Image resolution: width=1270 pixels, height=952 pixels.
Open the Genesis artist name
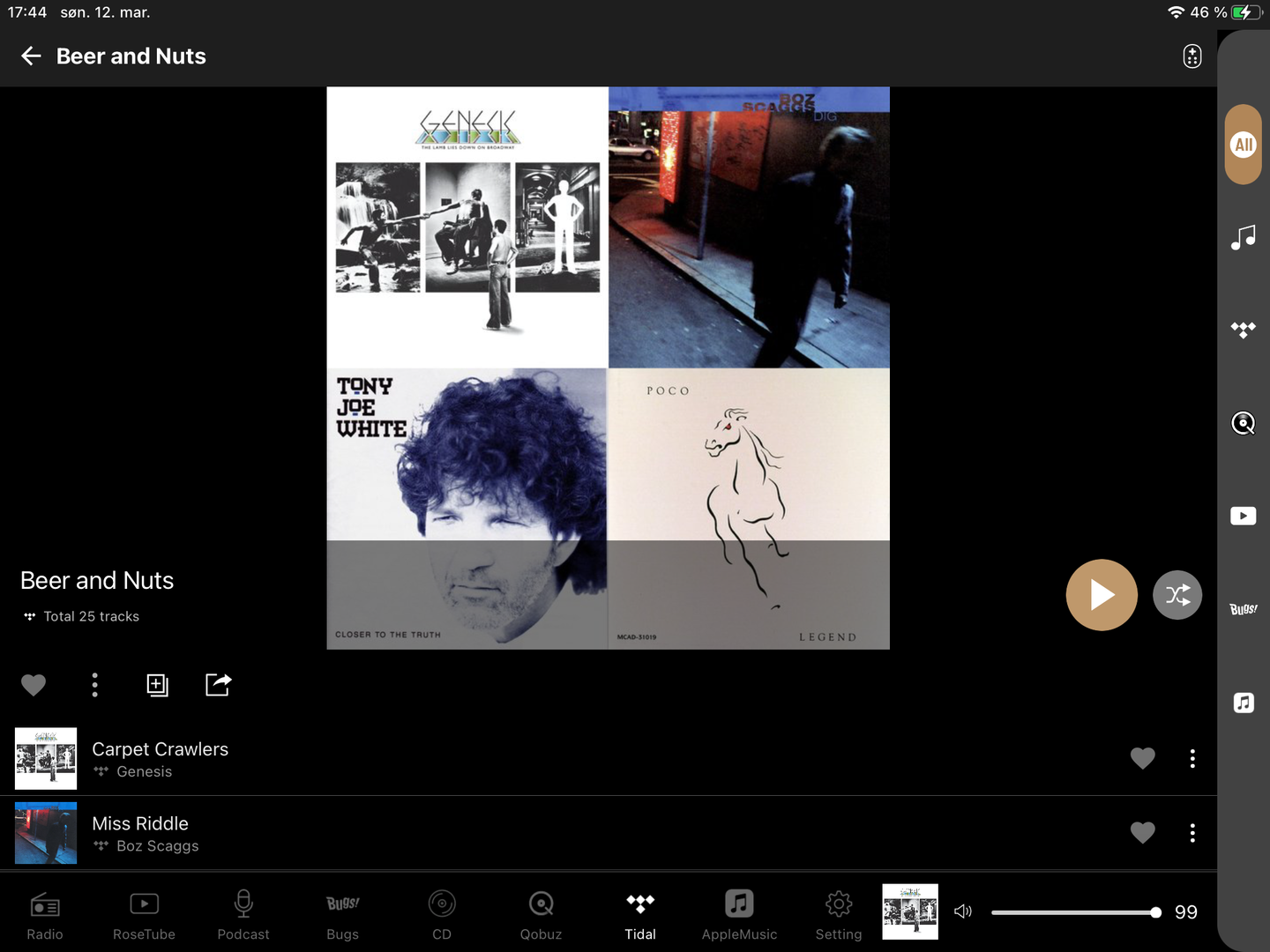click(145, 771)
